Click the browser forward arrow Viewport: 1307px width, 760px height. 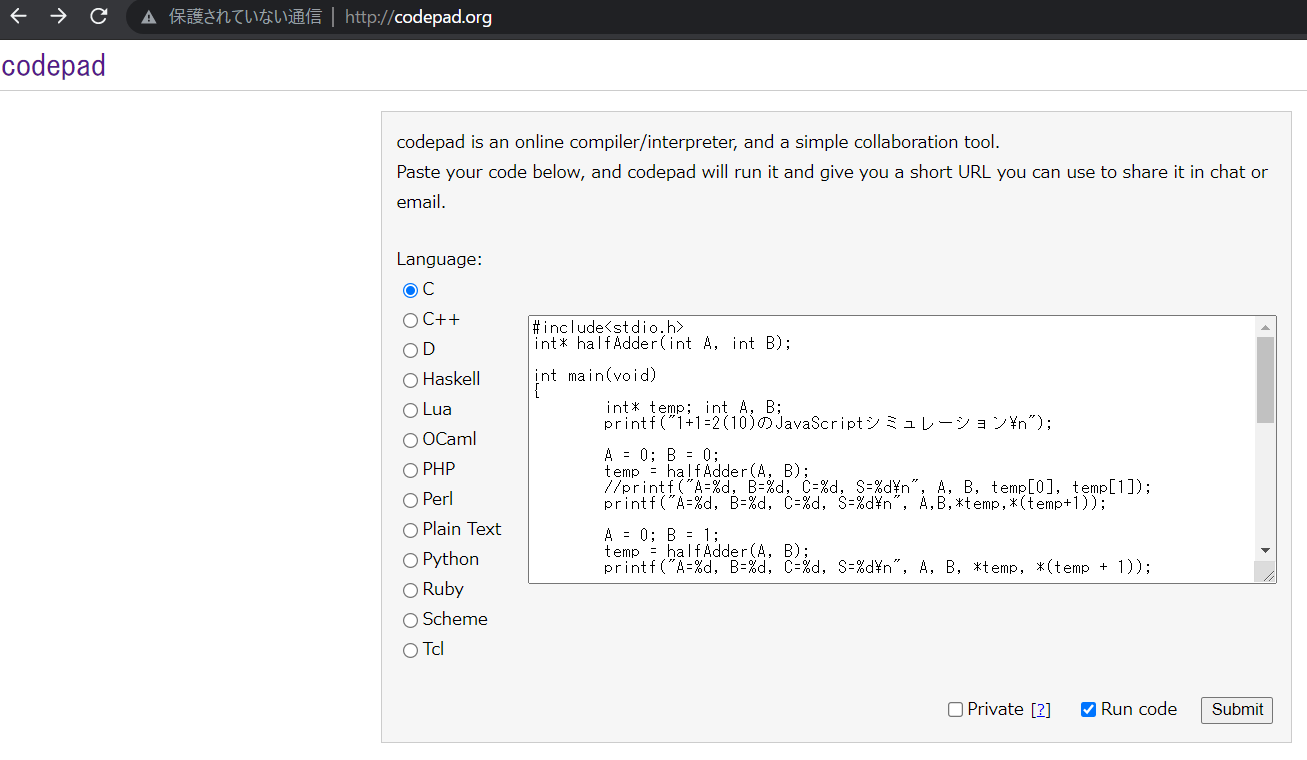click(58, 16)
